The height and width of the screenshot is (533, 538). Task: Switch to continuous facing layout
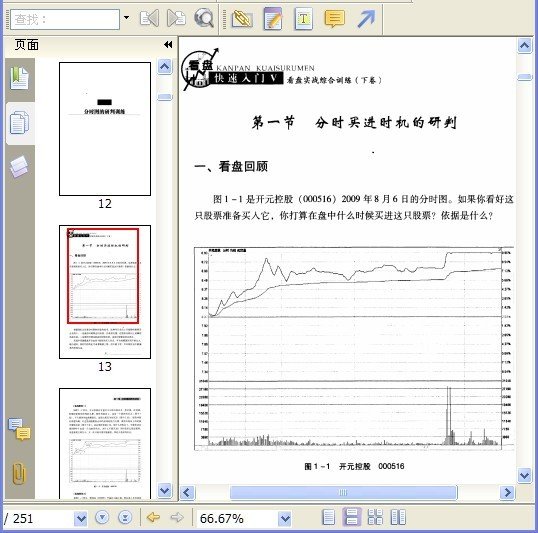[x=375, y=517]
